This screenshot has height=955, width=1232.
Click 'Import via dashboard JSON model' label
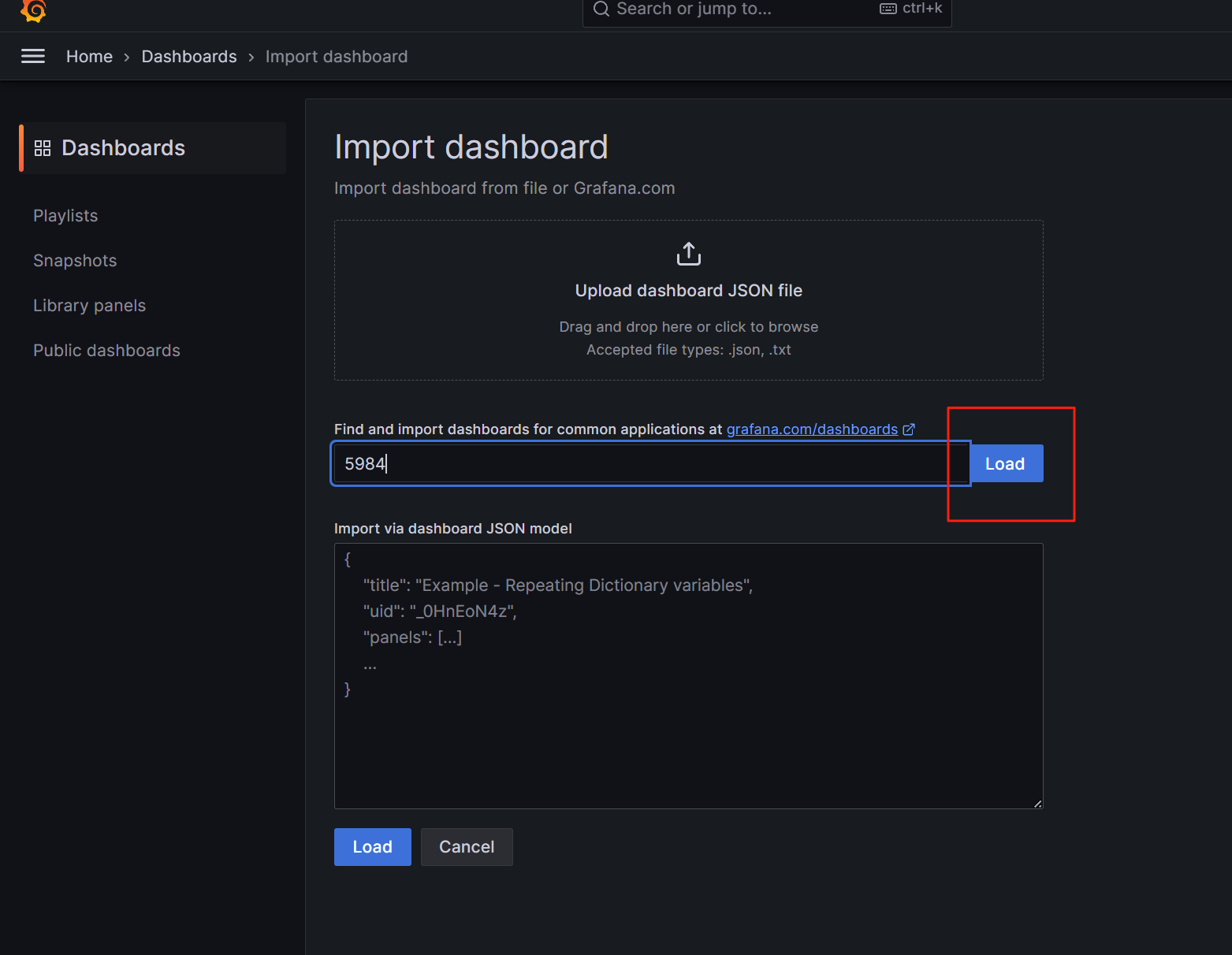(453, 529)
